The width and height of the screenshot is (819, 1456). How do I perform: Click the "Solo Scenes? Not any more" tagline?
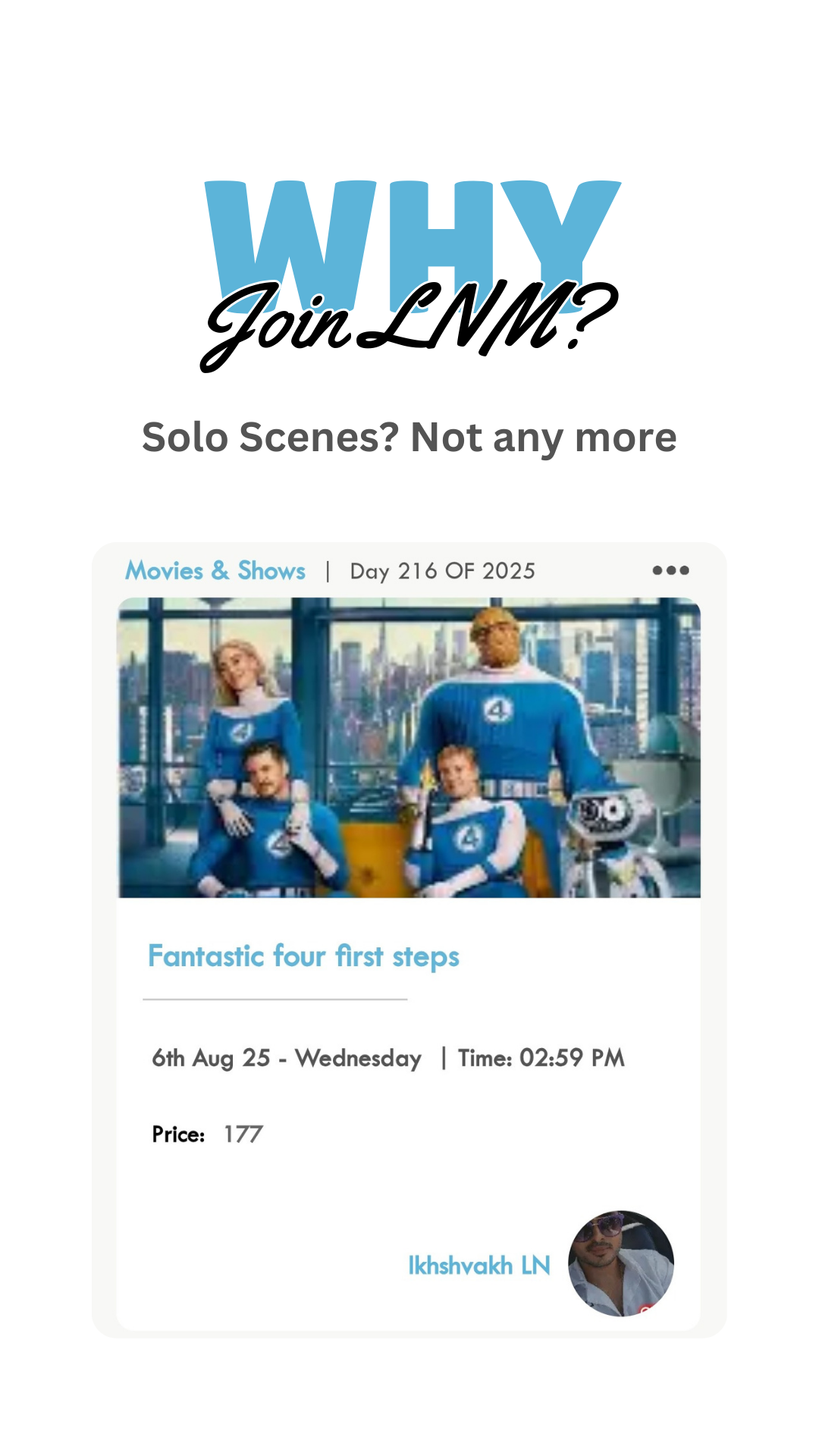point(409,438)
